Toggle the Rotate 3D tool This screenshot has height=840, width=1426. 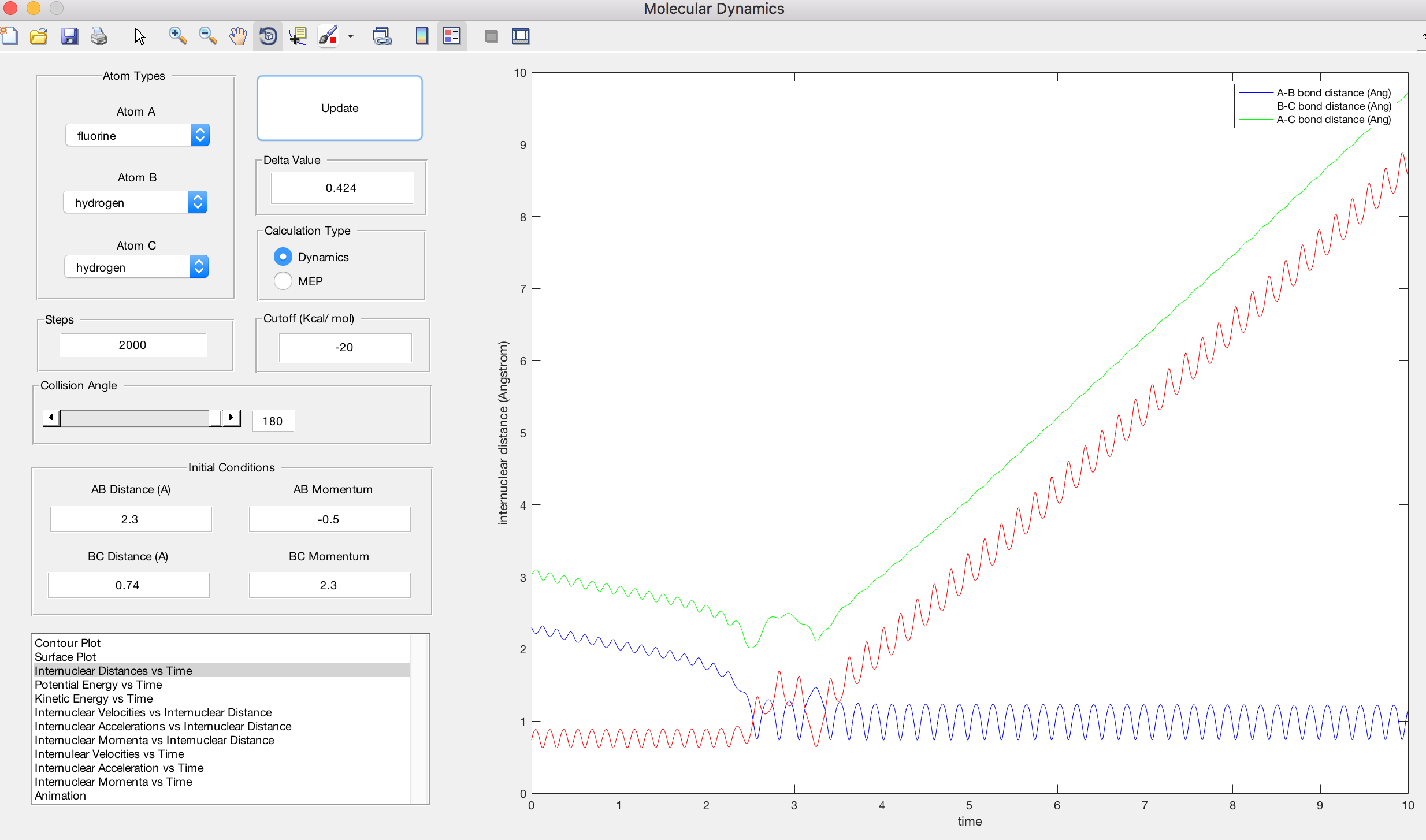[x=268, y=36]
